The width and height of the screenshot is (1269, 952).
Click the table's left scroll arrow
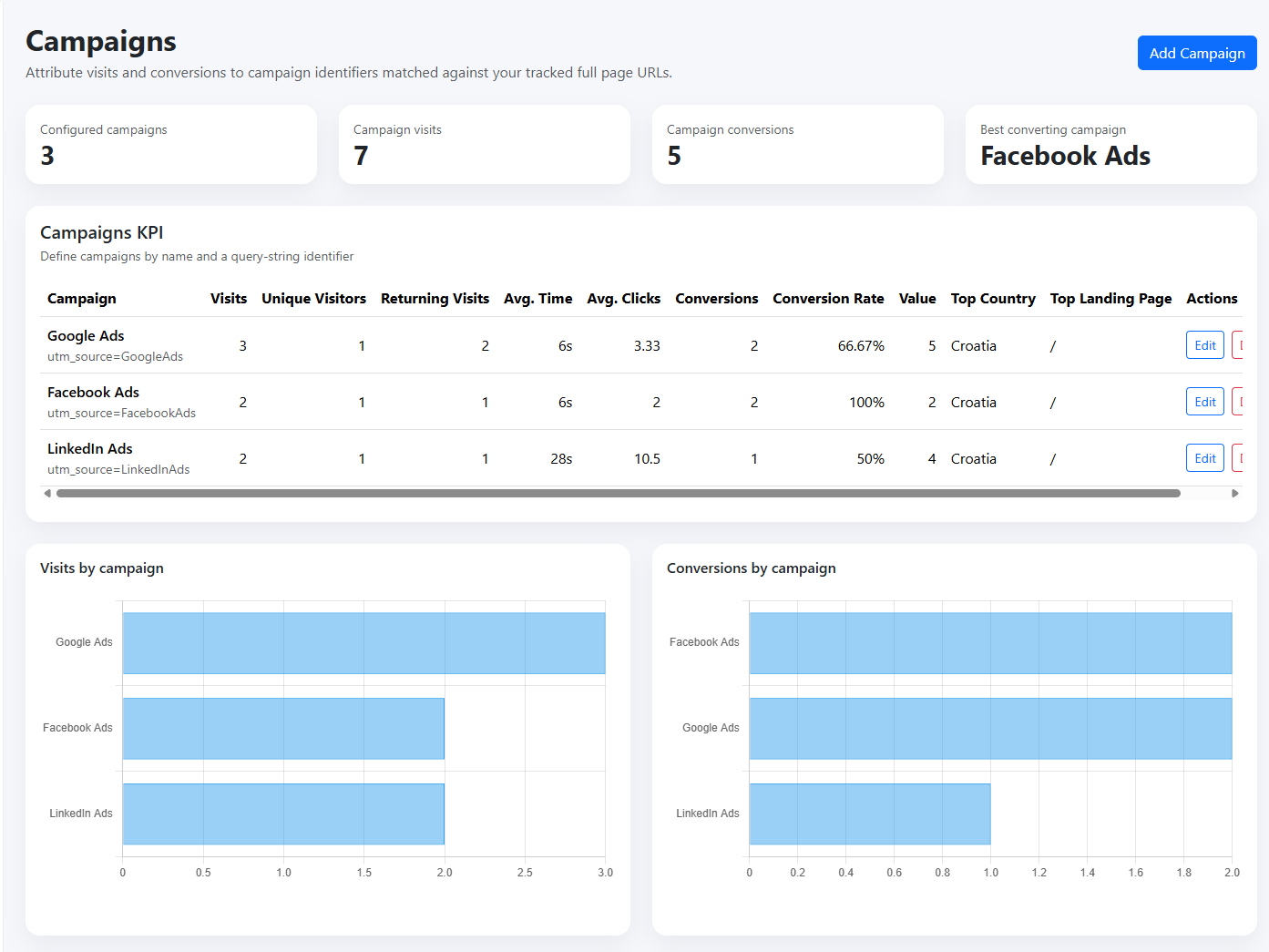click(x=47, y=494)
